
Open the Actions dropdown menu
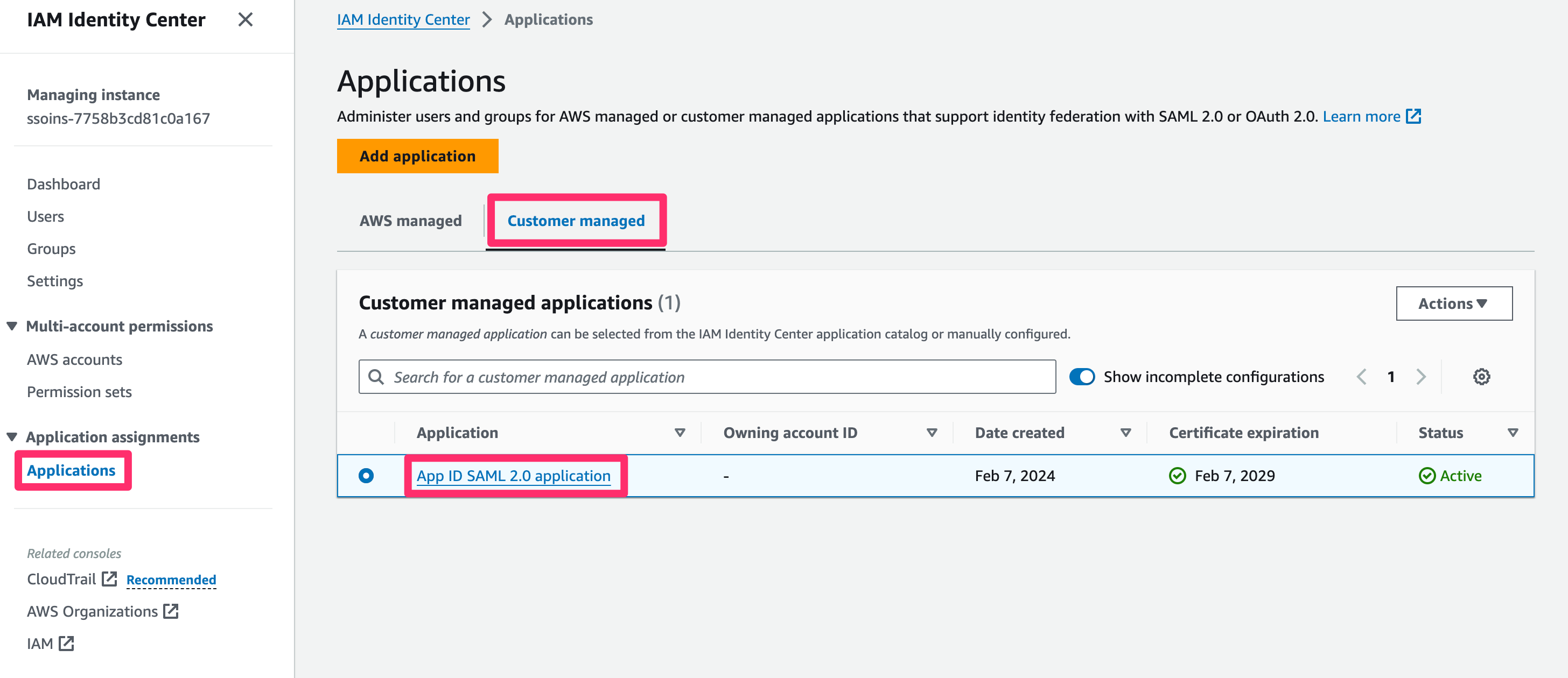coord(1453,303)
